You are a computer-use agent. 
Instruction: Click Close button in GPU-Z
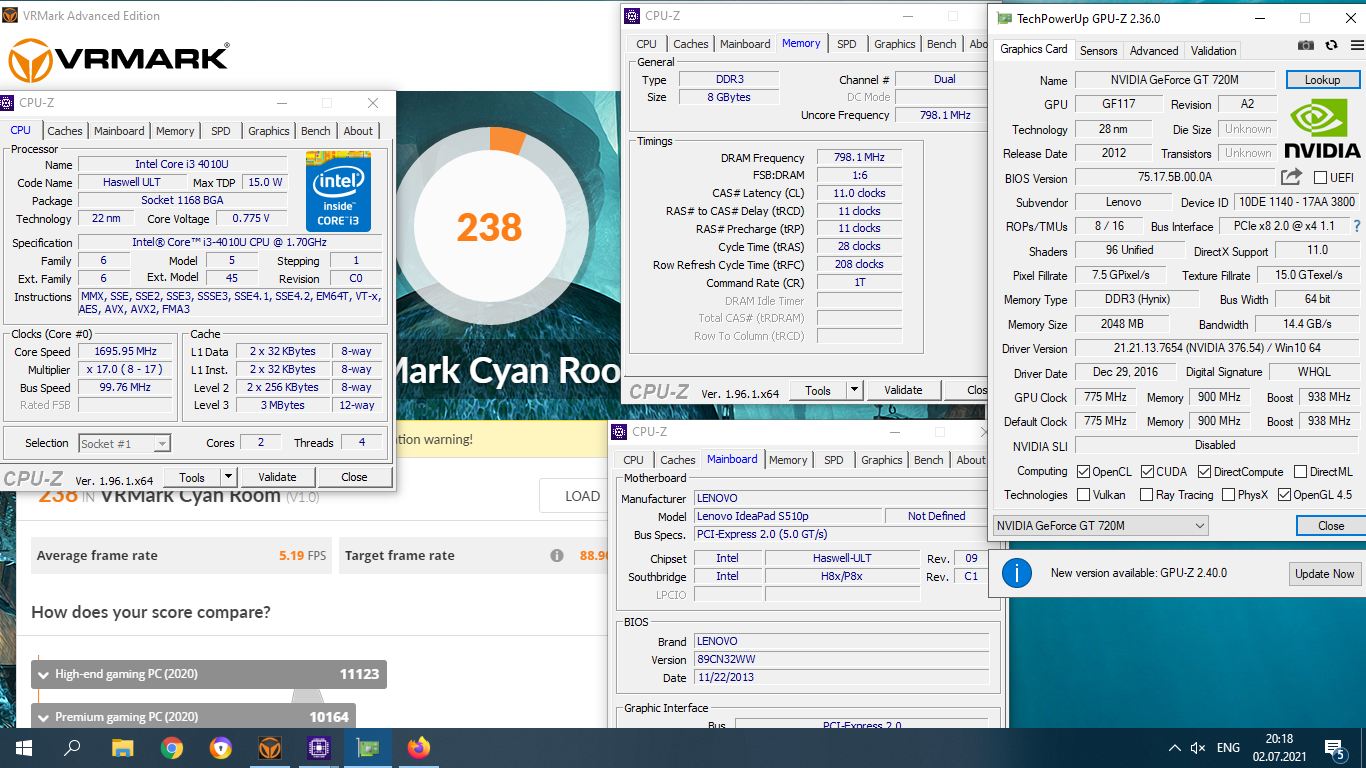point(1330,525)
